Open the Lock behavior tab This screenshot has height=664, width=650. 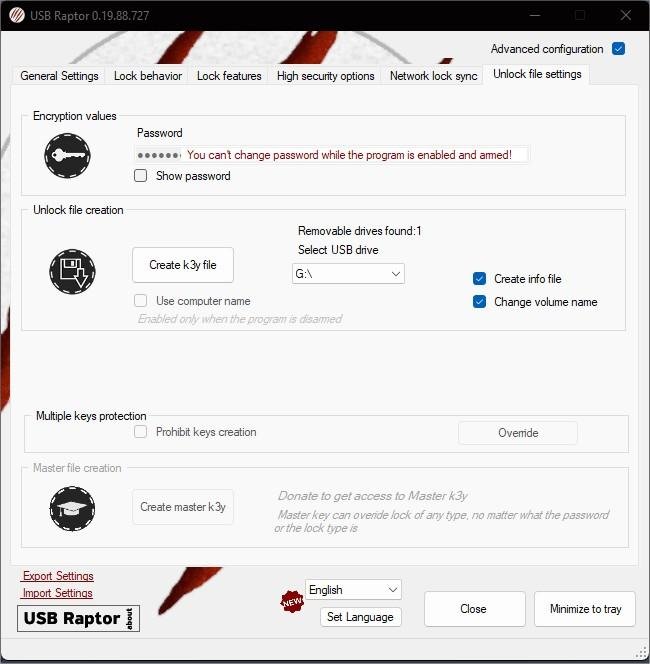tap(148, 76)
